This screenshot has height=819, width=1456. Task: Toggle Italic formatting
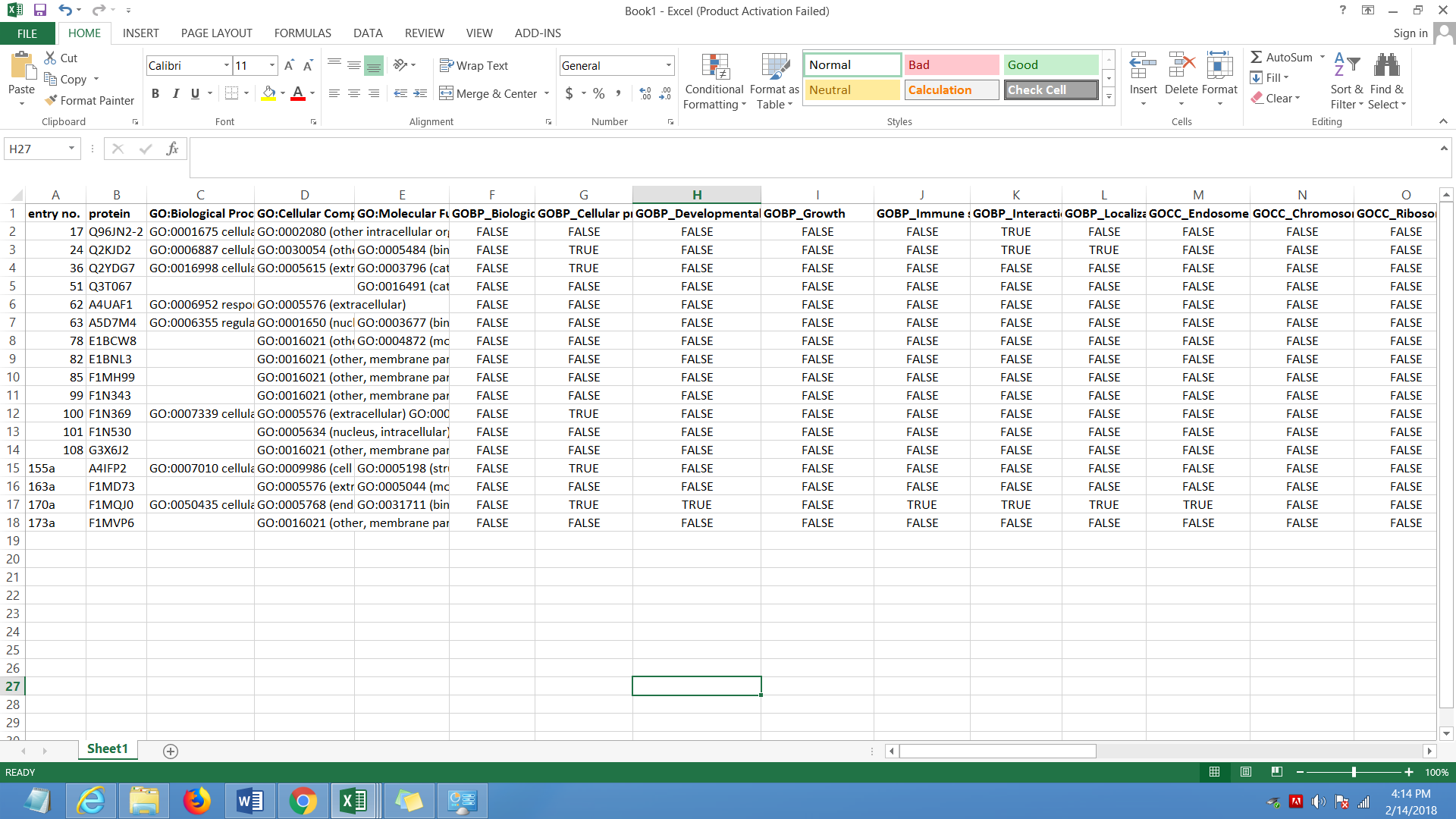point(175,93)
